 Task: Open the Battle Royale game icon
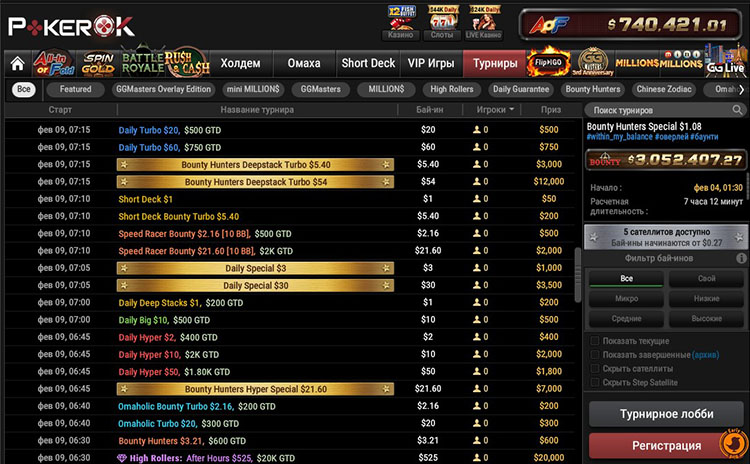(143, 62)
